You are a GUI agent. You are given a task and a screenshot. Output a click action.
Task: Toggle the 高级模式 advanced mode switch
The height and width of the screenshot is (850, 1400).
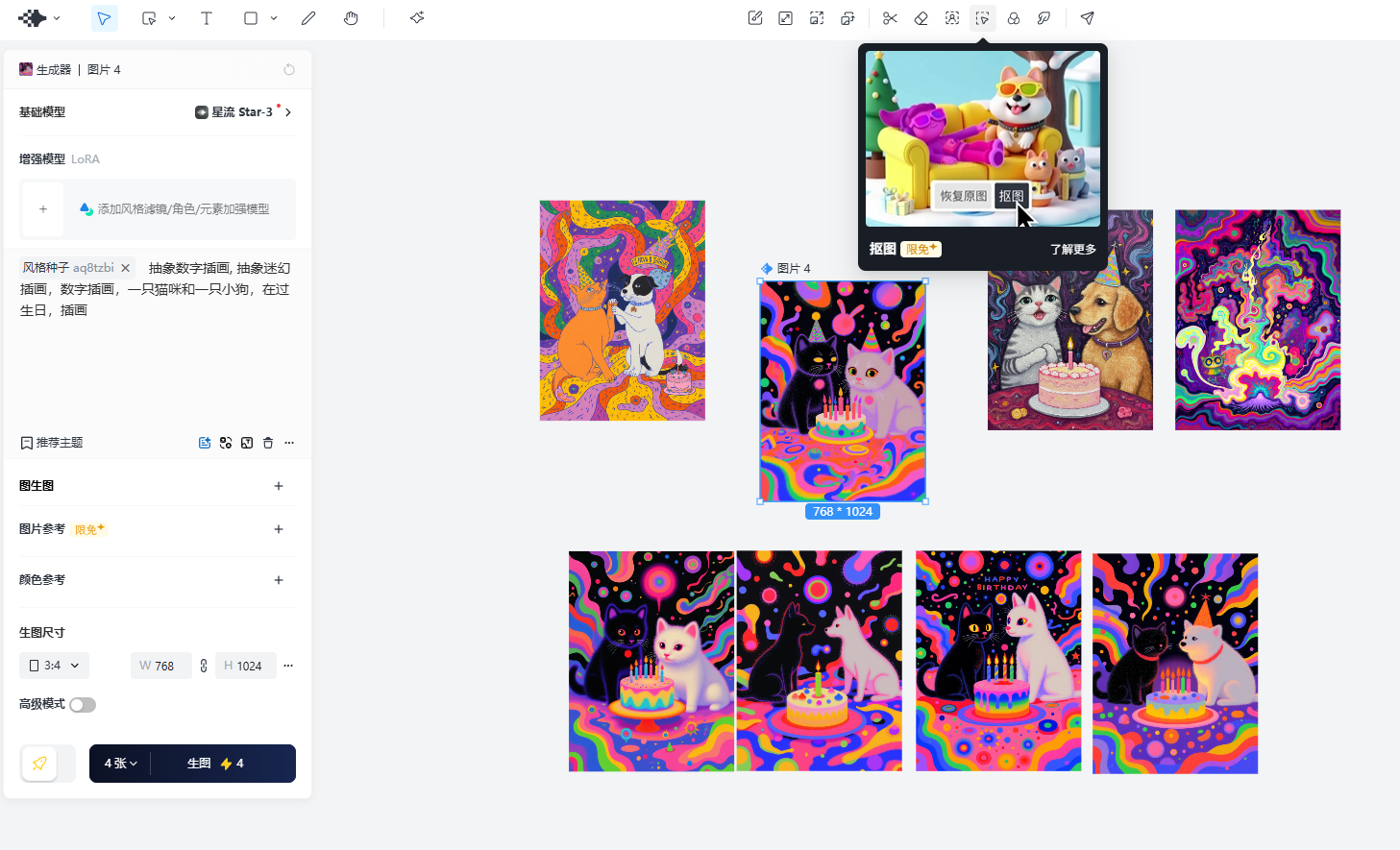[x=83, y=705]
